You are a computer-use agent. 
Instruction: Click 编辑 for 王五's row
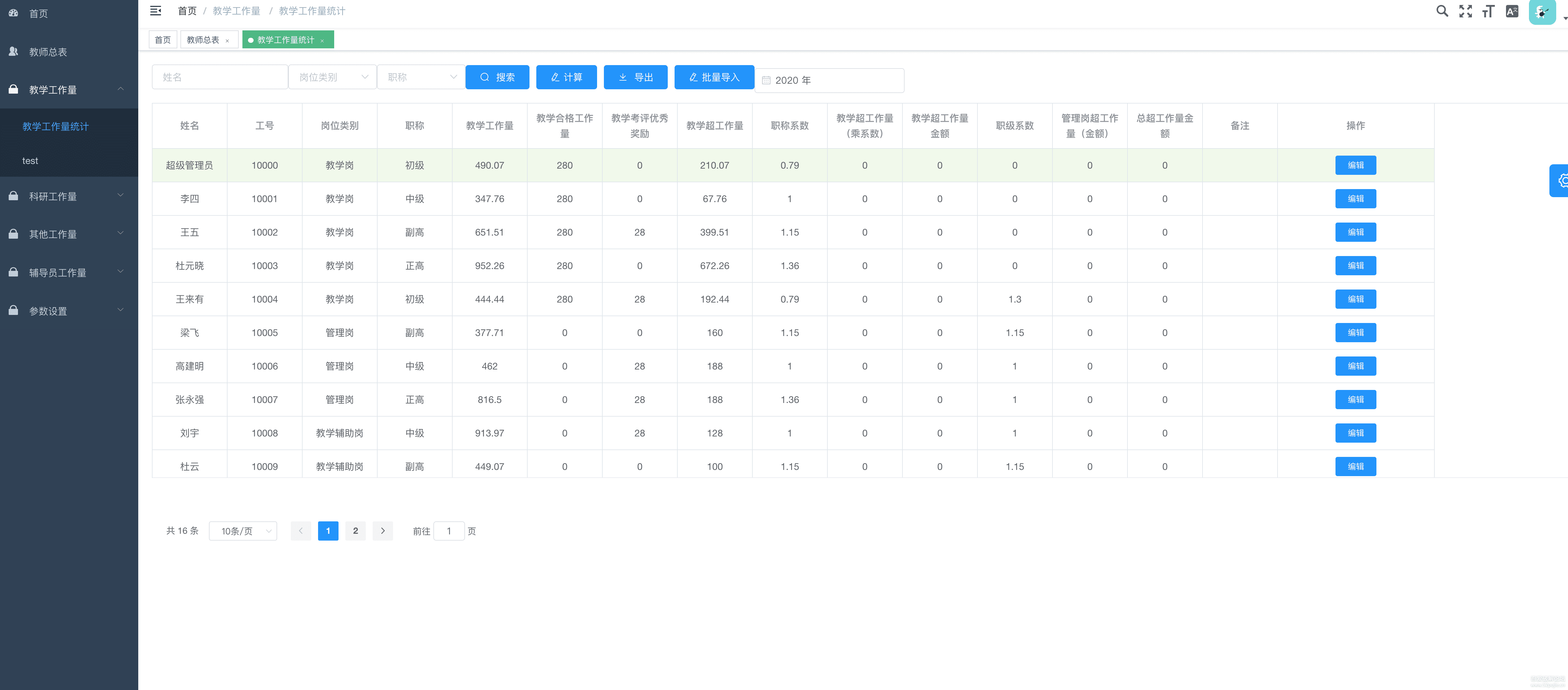(x=1355, y=232)
